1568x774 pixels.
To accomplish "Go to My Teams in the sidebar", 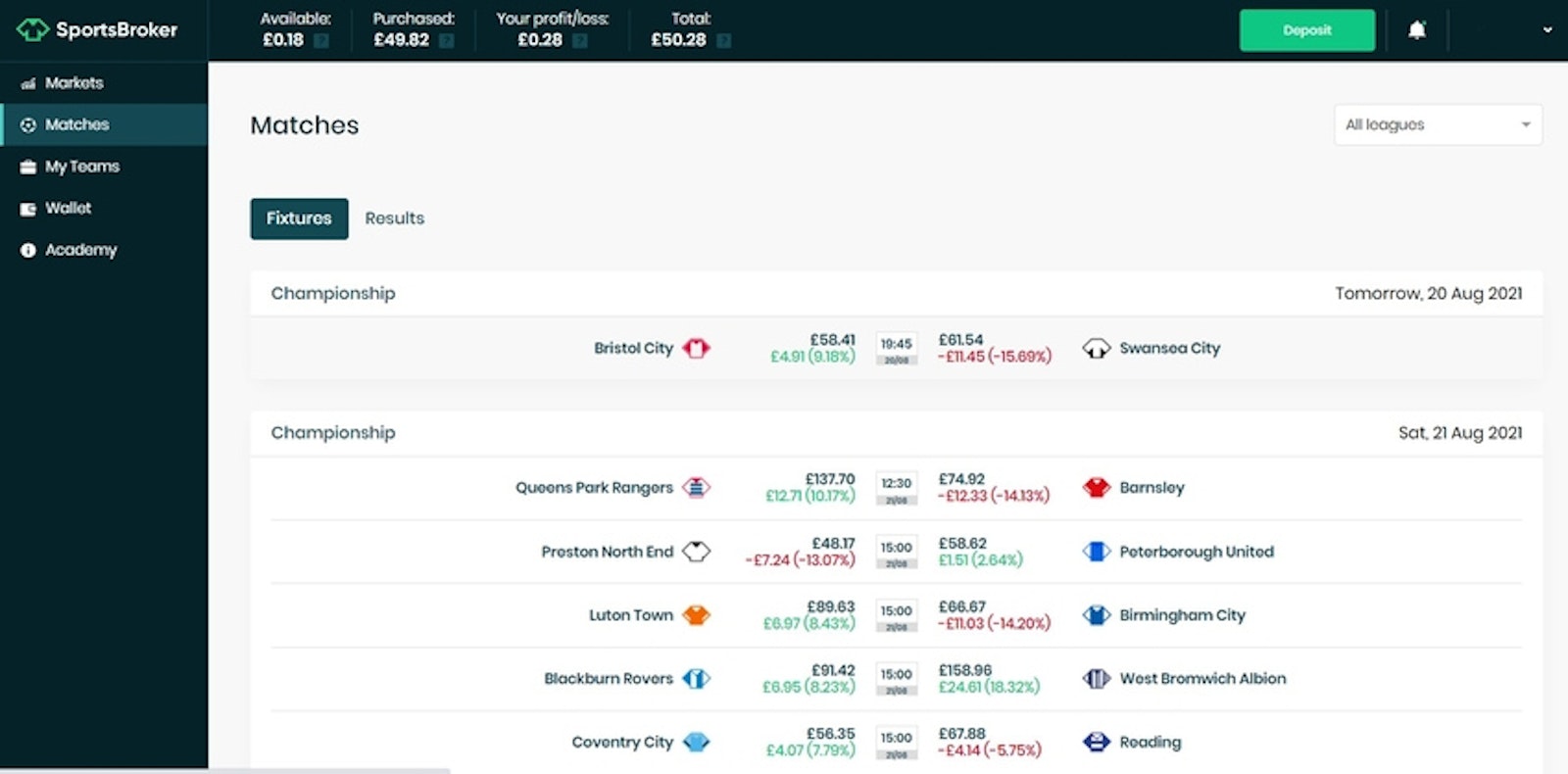I will 81,167.
